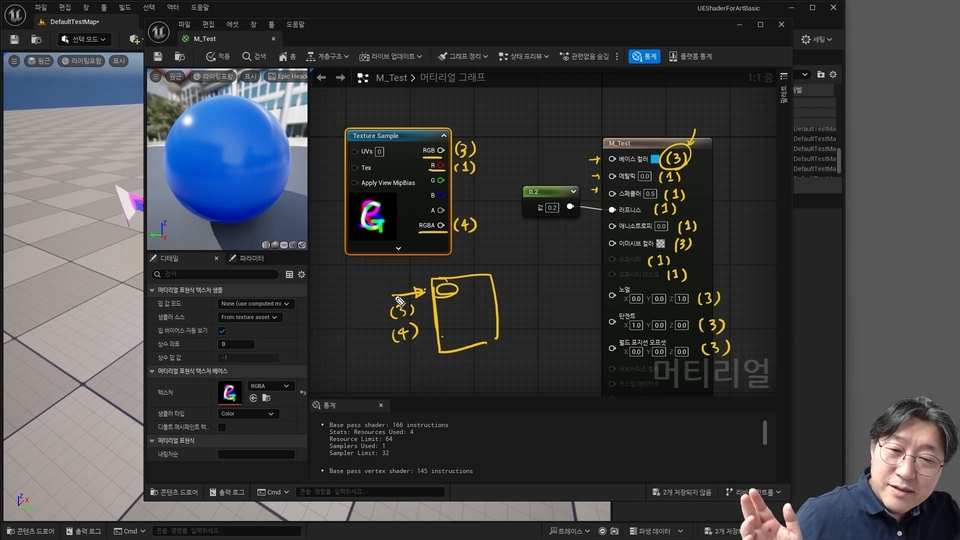Open the Edit (편집) menu in material editor
Image resolution: width=960 pixels, height=540 pixels.
click(x=208, y=24)
